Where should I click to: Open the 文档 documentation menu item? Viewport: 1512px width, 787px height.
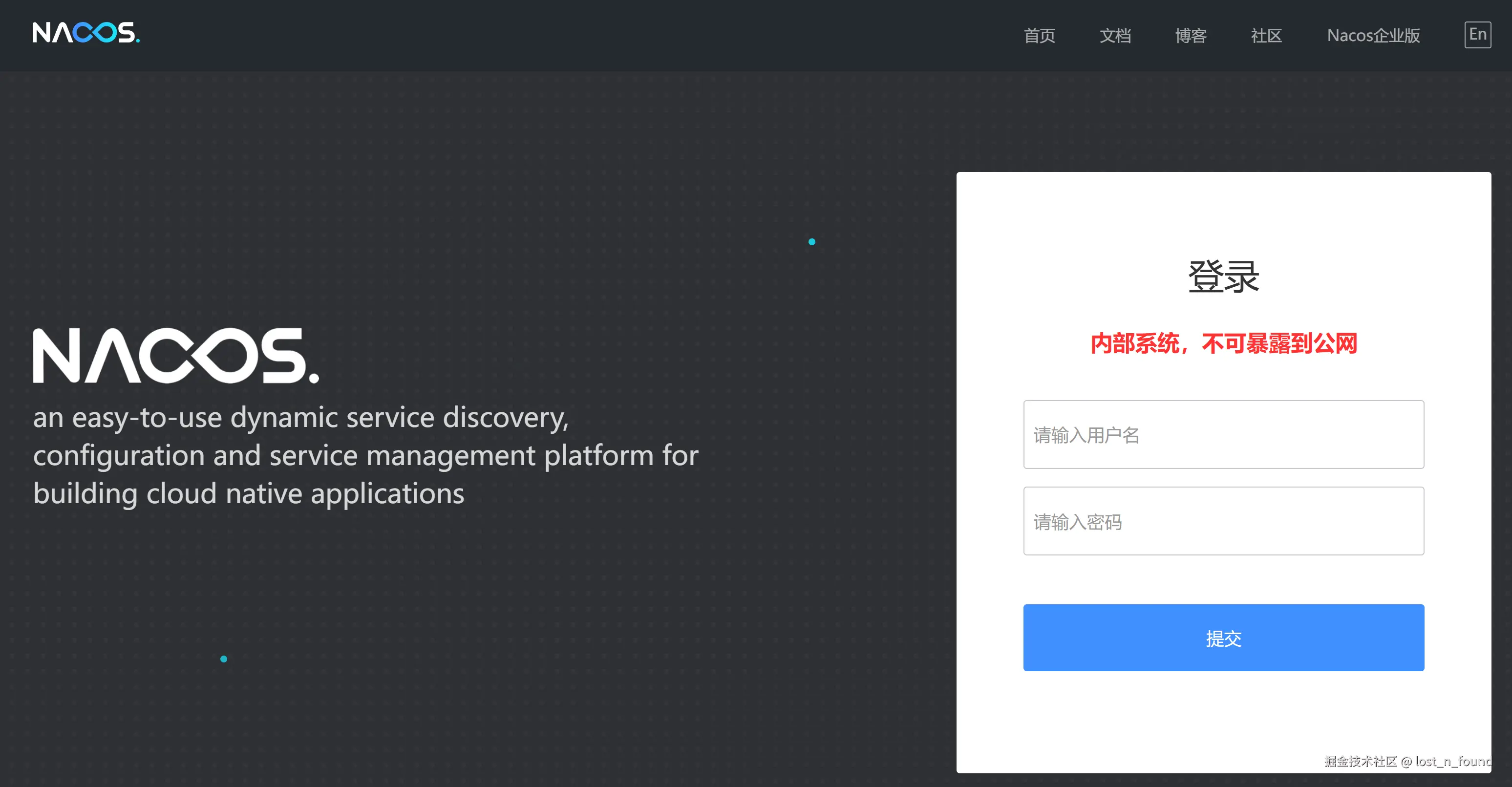pyautogui.click(x=1115, y=36)
